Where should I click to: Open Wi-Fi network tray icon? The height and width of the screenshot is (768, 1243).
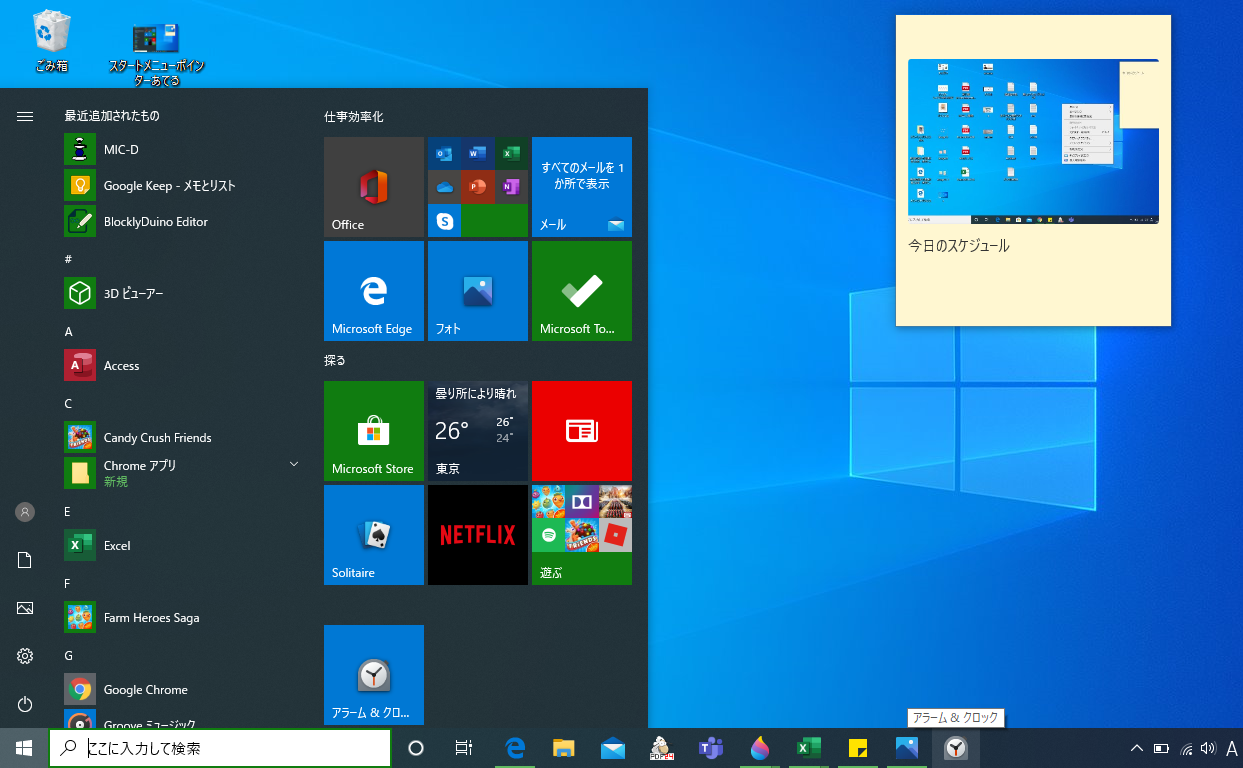(x=1186, y=748)
